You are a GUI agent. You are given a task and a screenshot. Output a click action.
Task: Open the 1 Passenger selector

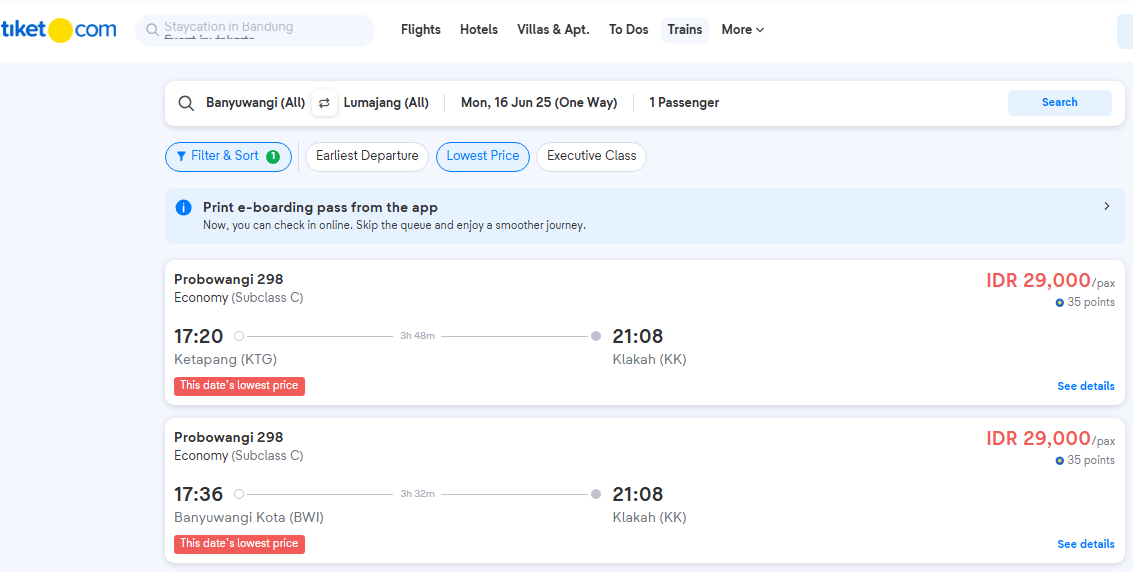pyautogui.click(x=684, y=103)
